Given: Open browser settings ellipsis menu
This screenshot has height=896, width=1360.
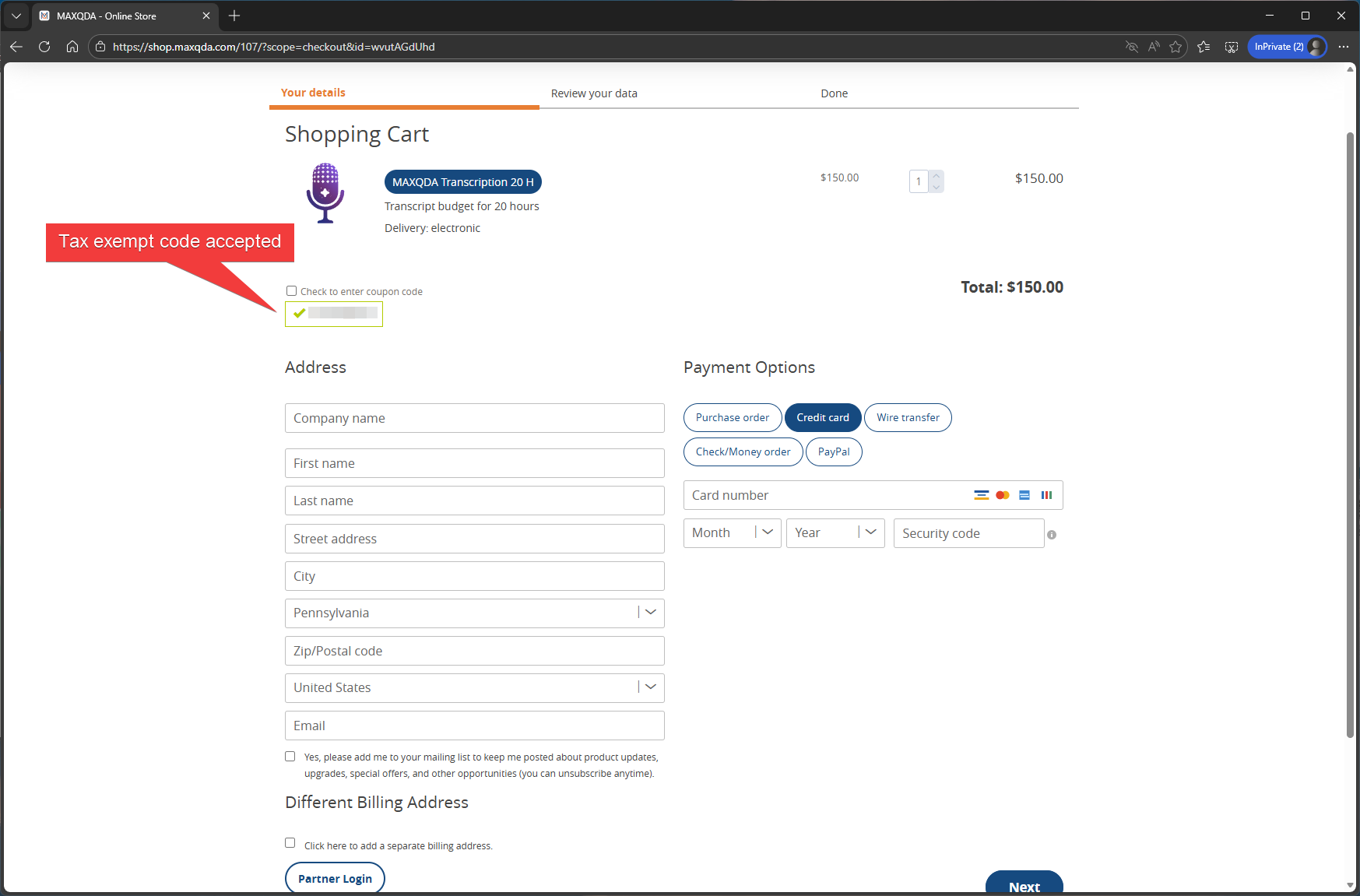Looking at the screenshot, I should coord(1344,47).
